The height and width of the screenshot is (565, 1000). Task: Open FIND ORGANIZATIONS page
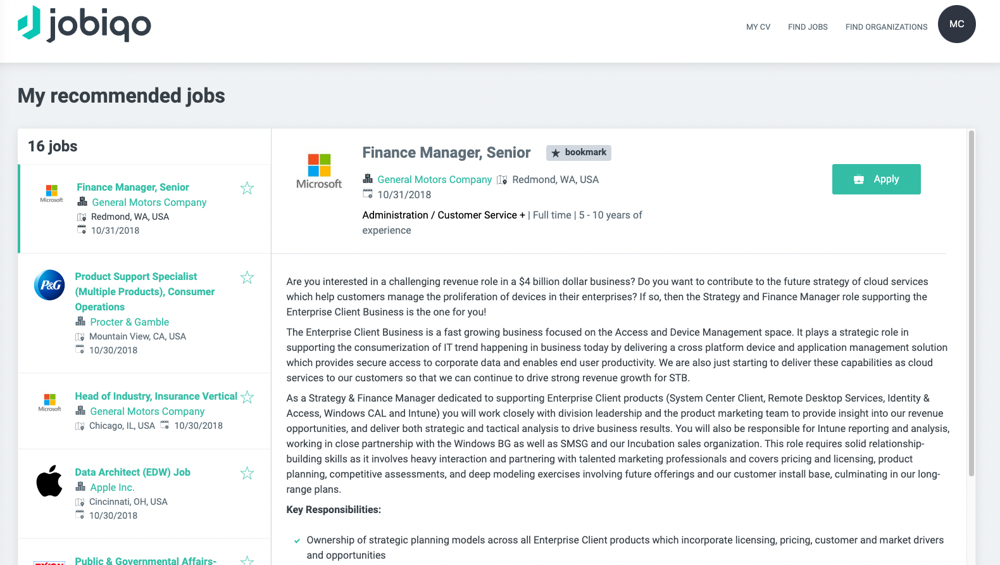[886, 27]
